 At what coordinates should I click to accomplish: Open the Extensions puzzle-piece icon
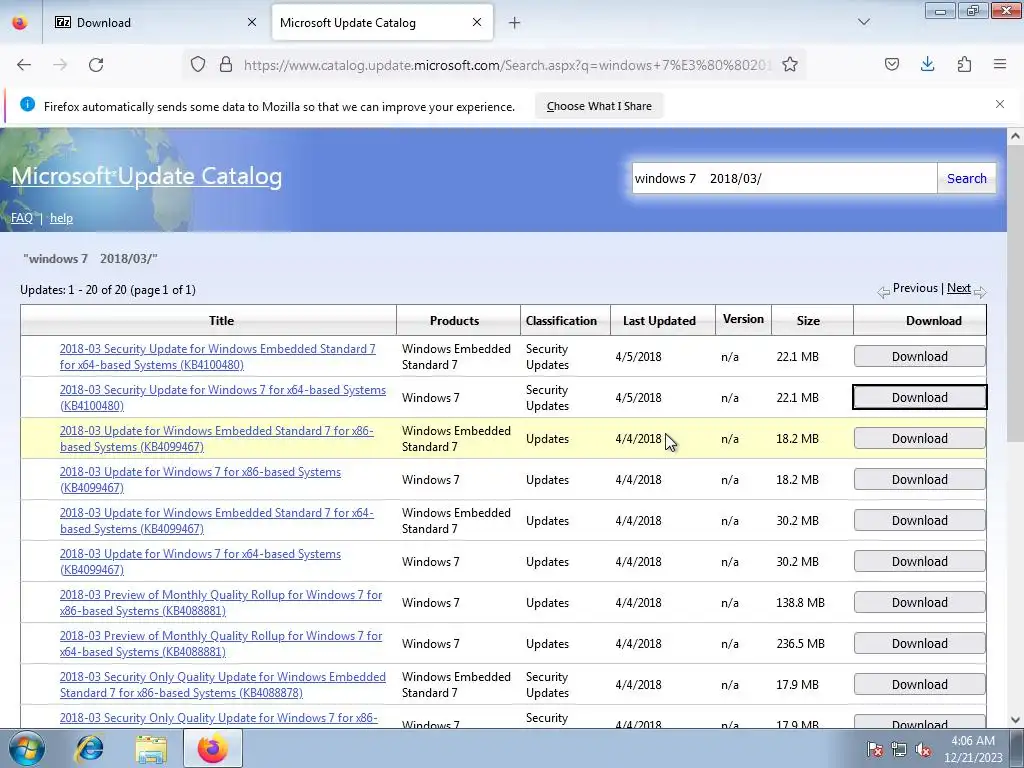(964, 64)
